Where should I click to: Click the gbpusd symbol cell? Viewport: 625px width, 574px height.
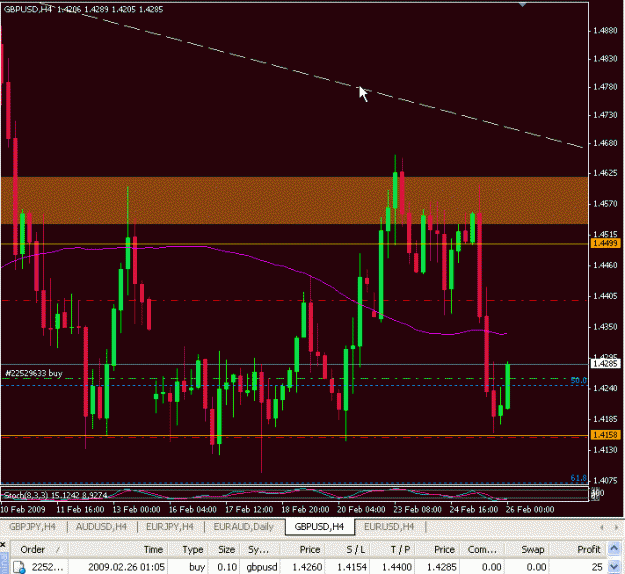click(x=262, y=567)
